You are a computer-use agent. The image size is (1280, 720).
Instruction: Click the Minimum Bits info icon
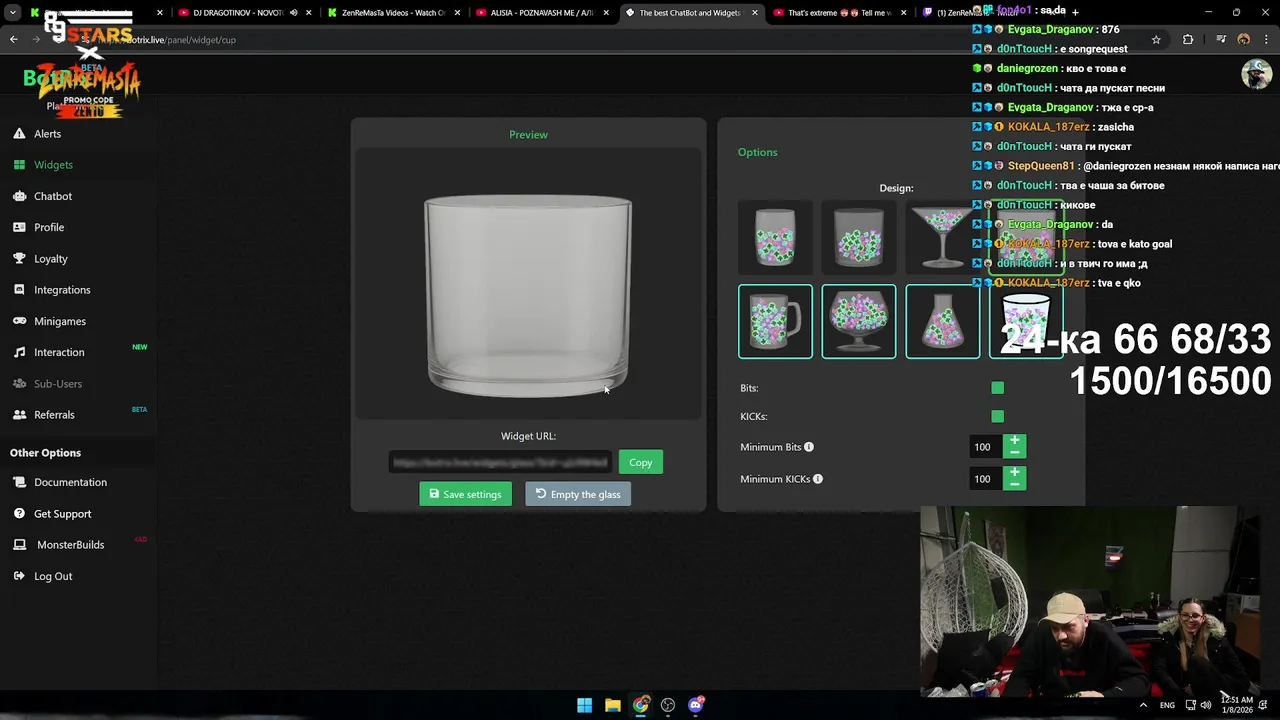[809, 447]
